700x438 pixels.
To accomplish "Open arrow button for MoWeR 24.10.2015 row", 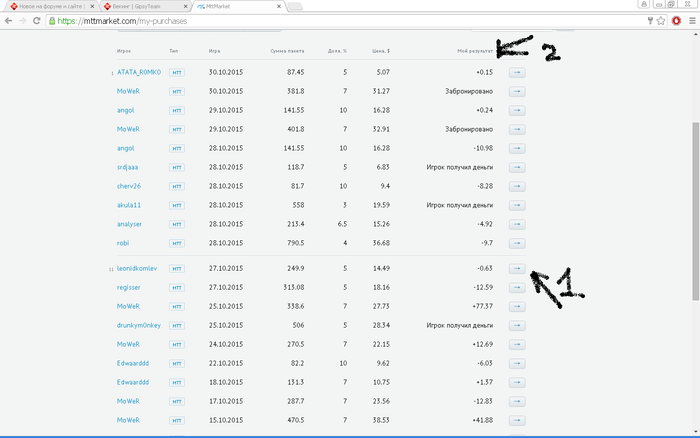I will coord(517,344).
